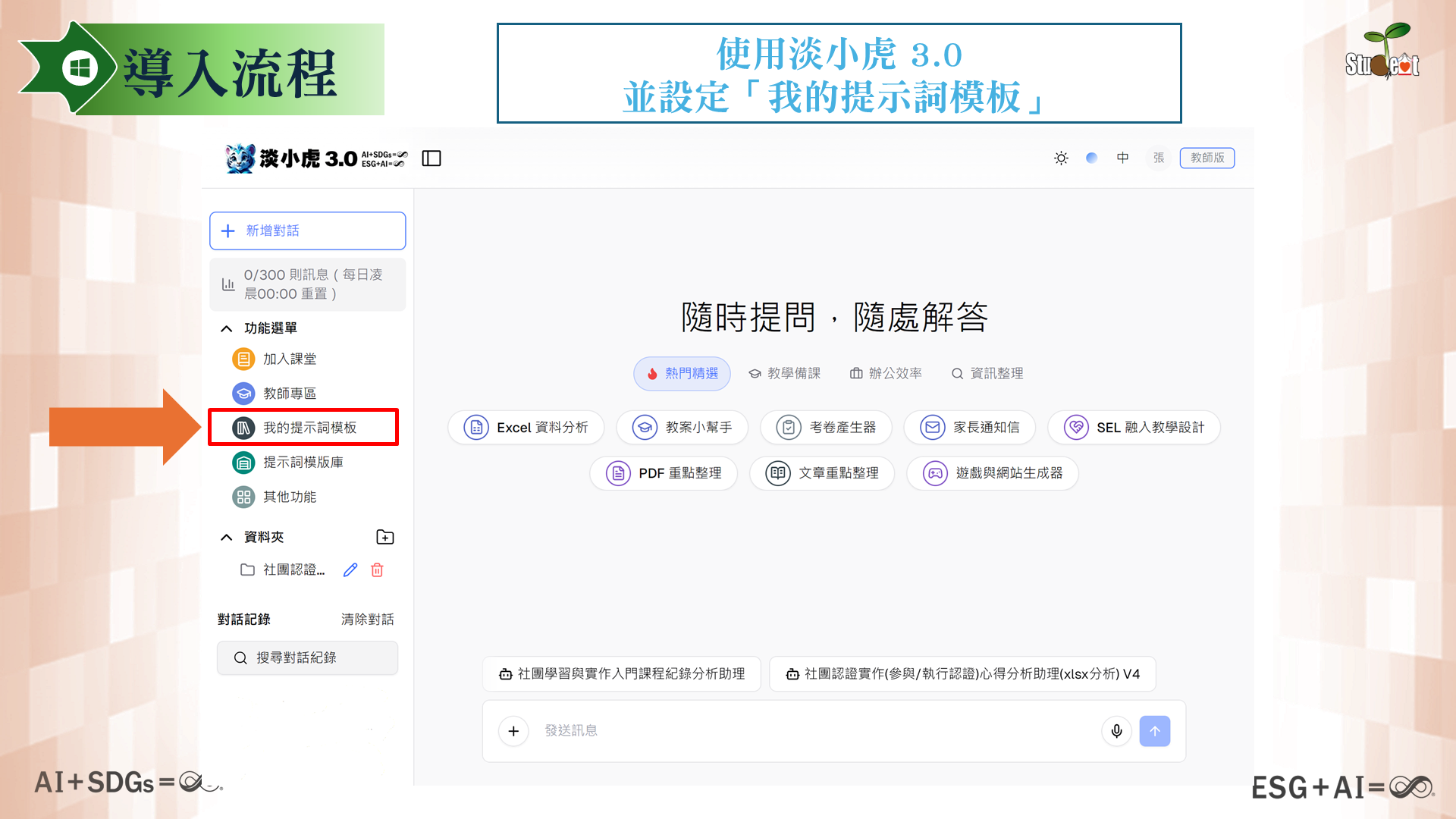The width and height of the screenshot is (1456, 819).
Task: Choose PDF 重點整理 prompt chip
Action: pyautogui.click(x=664, y=473)
